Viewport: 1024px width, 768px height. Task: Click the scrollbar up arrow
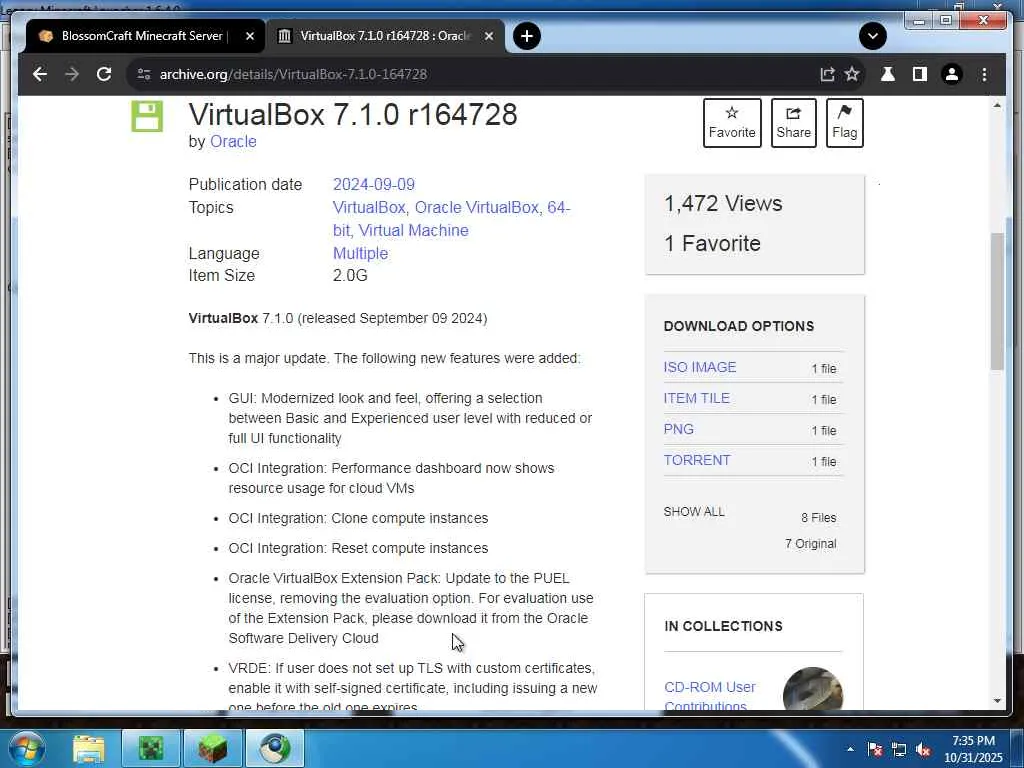[997, 106]
